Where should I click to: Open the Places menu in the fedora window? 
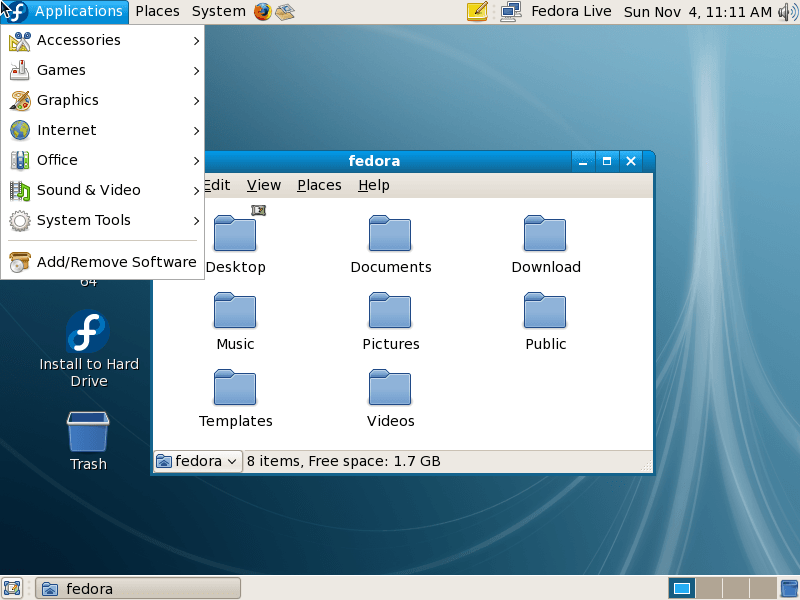tap(319, 185)
